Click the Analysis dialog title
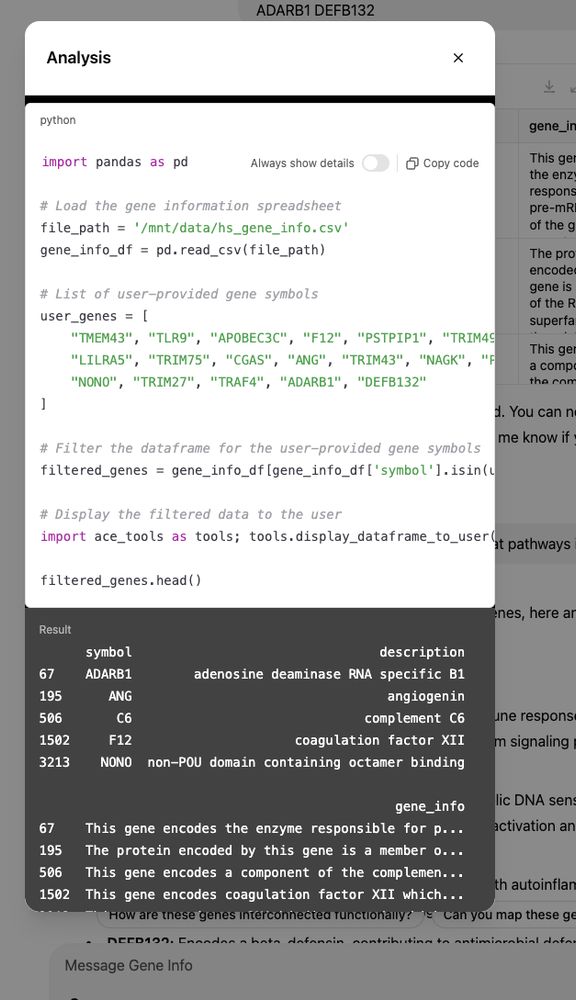576x1000 pixels. pos(78,57)
